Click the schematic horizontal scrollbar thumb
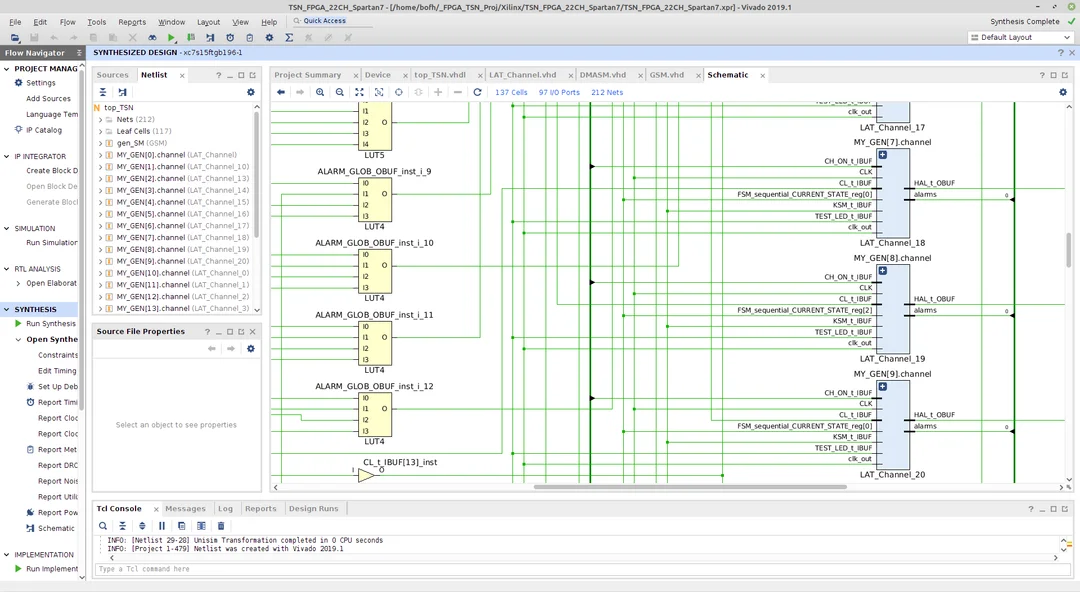1080x592 pixels. tap(689, 487)
